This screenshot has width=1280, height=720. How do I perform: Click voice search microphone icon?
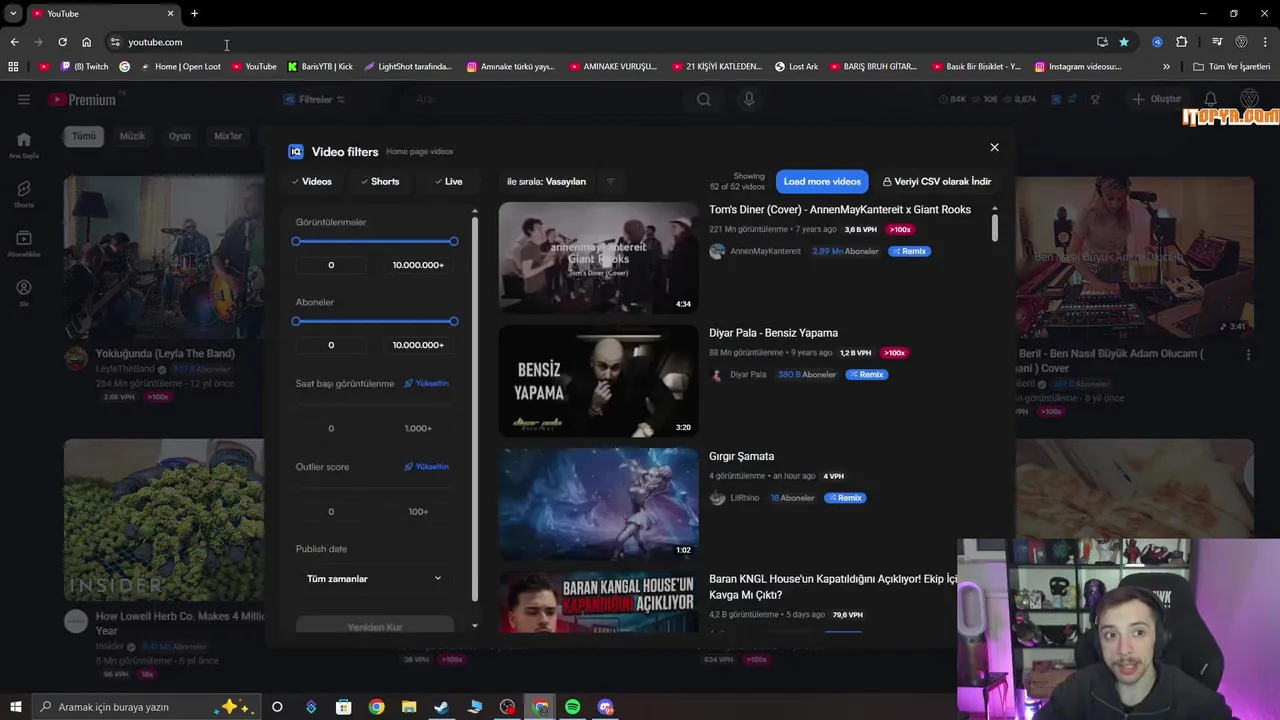coord(749,99)
